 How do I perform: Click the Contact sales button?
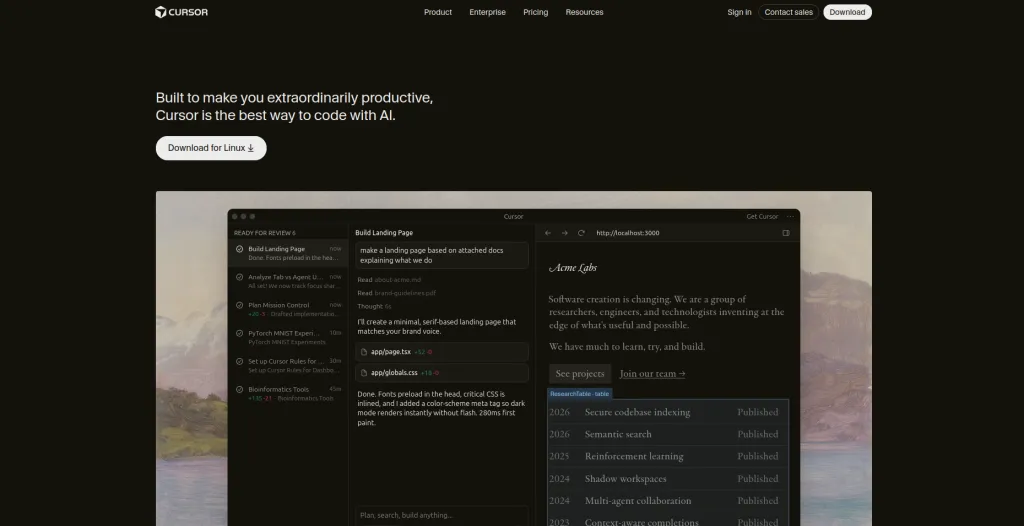[788, 12]
